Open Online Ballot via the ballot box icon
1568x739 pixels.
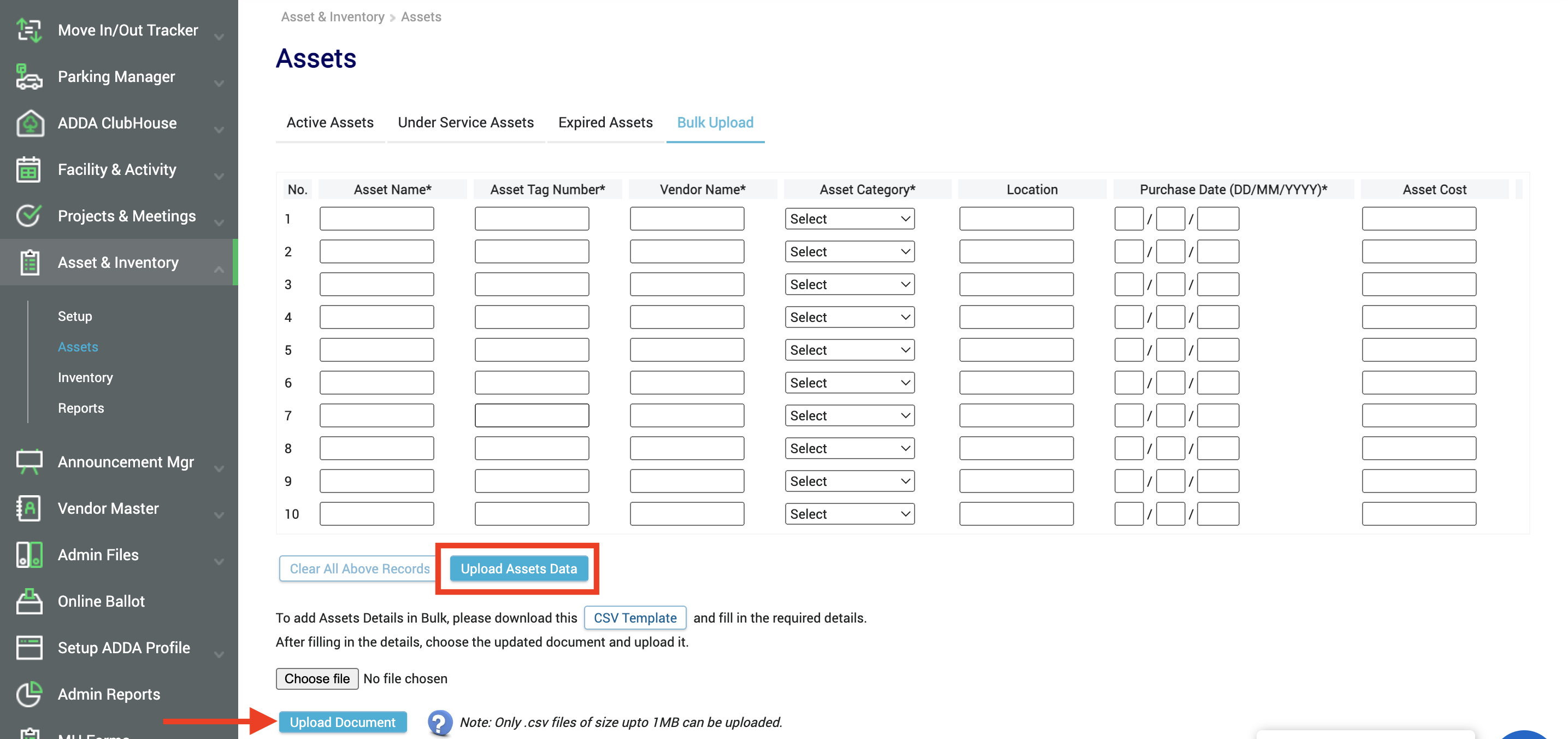[x=28, y=601]
